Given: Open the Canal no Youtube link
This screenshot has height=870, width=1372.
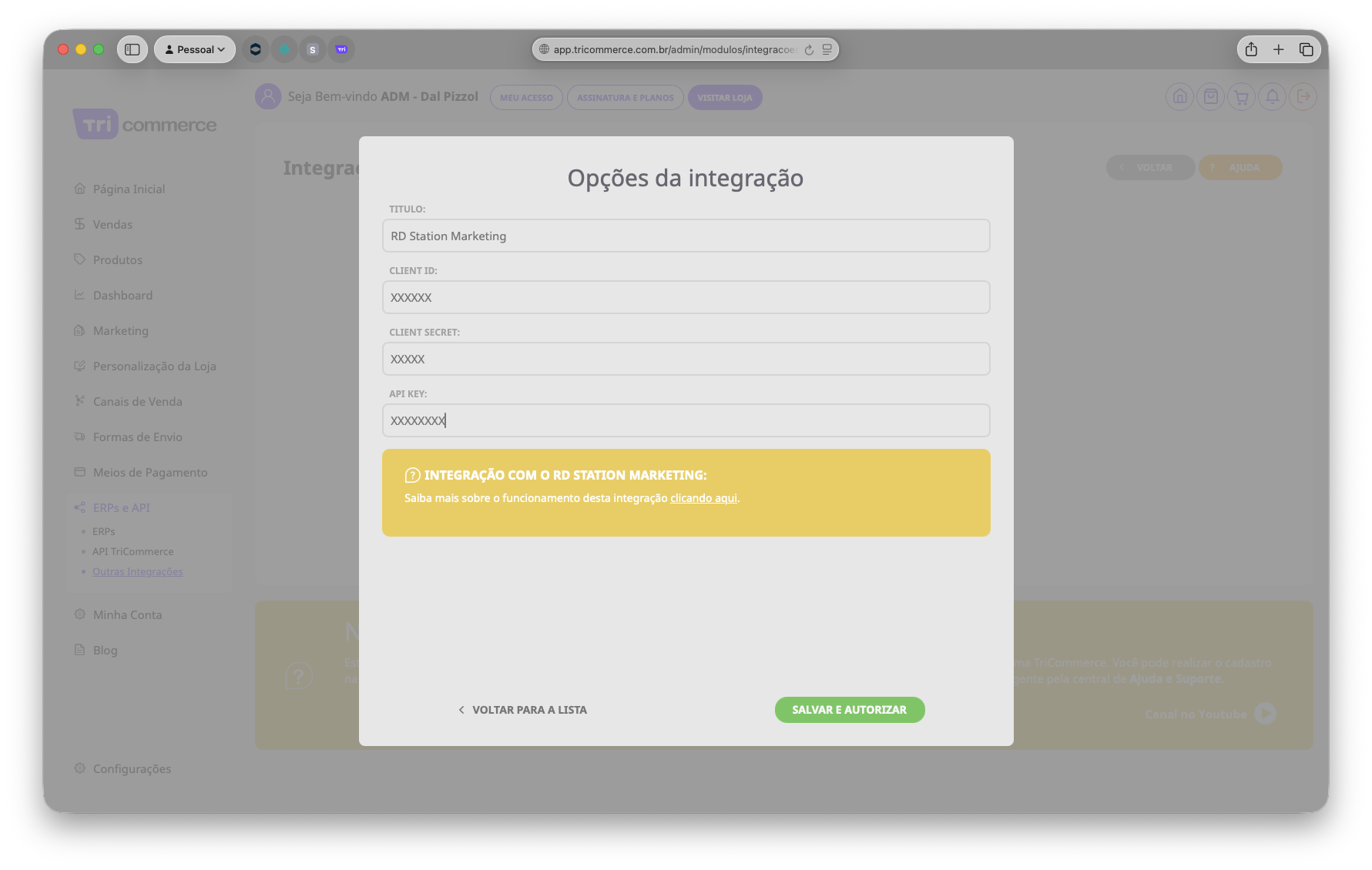Looking at the screenshot, I should pos(1196,714).
